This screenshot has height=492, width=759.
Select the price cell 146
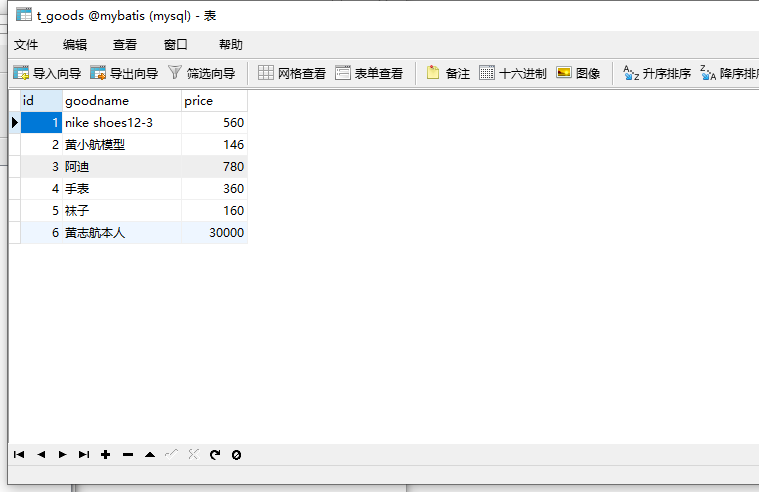(214, 144)
